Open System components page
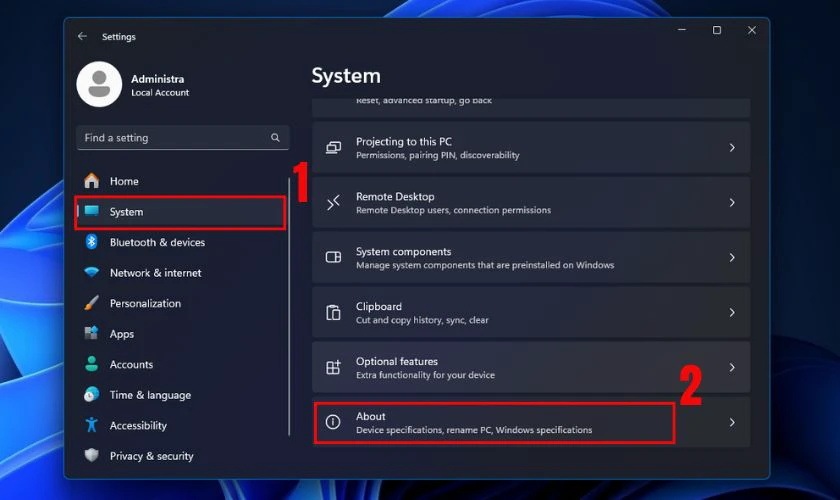 click(x=531, y=257)
